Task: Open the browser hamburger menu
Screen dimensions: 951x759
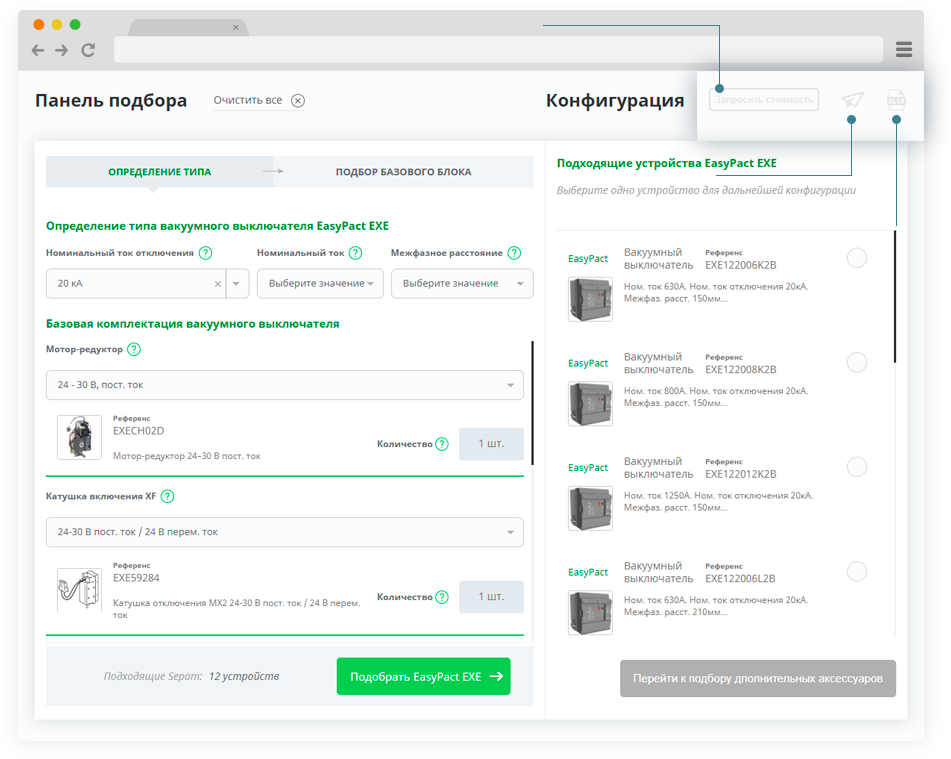Action: point(904,49)
